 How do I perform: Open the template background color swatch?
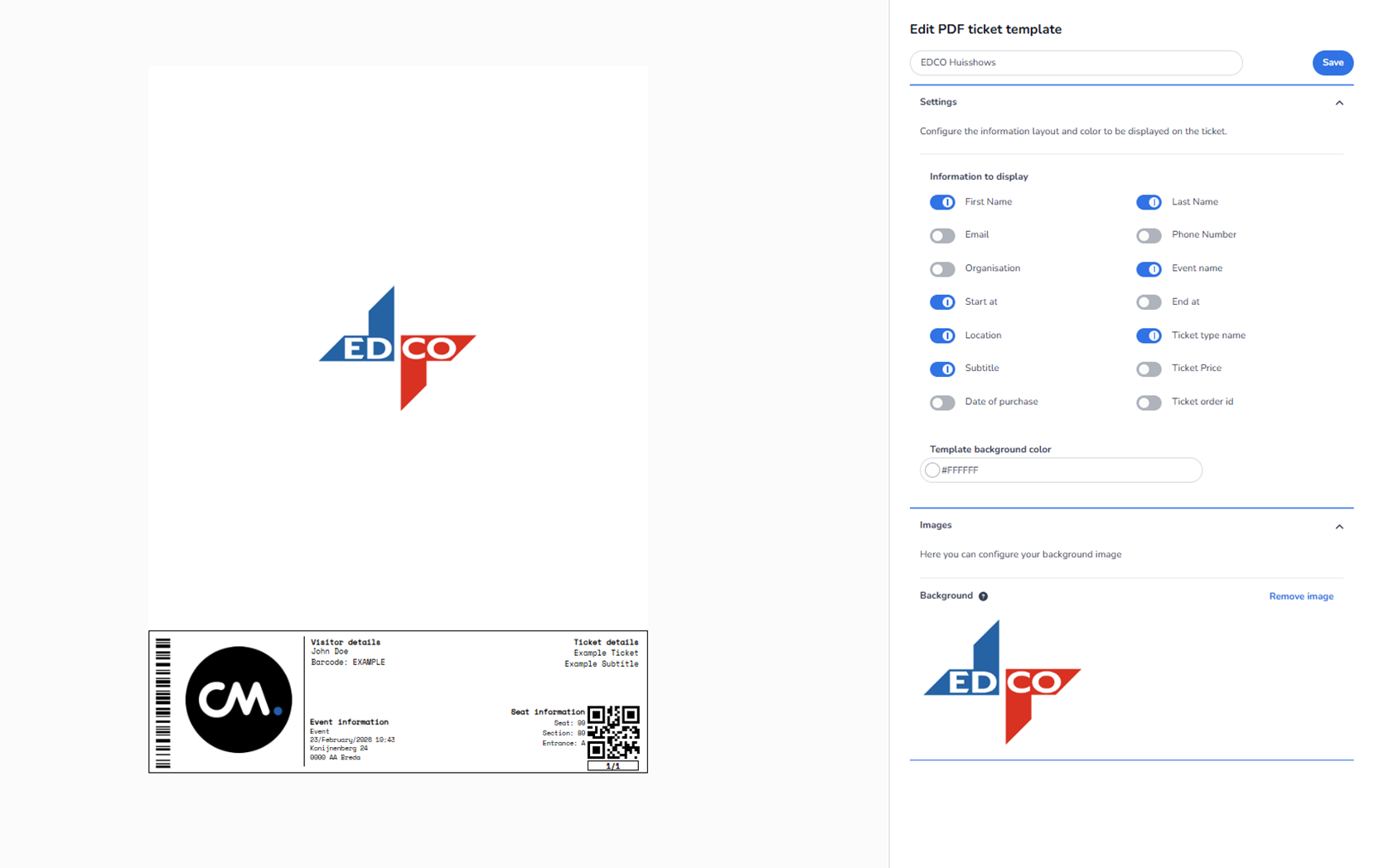[x=932, y=470]
